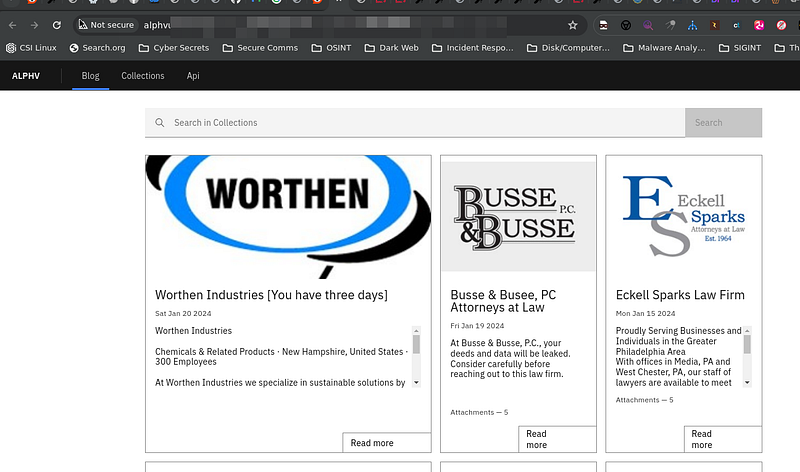Image resolution: width=800 pixels, height=472 pixels.
Task: Click scroll-up arrow in Eckell Sparks description
Action: [747, 331]
